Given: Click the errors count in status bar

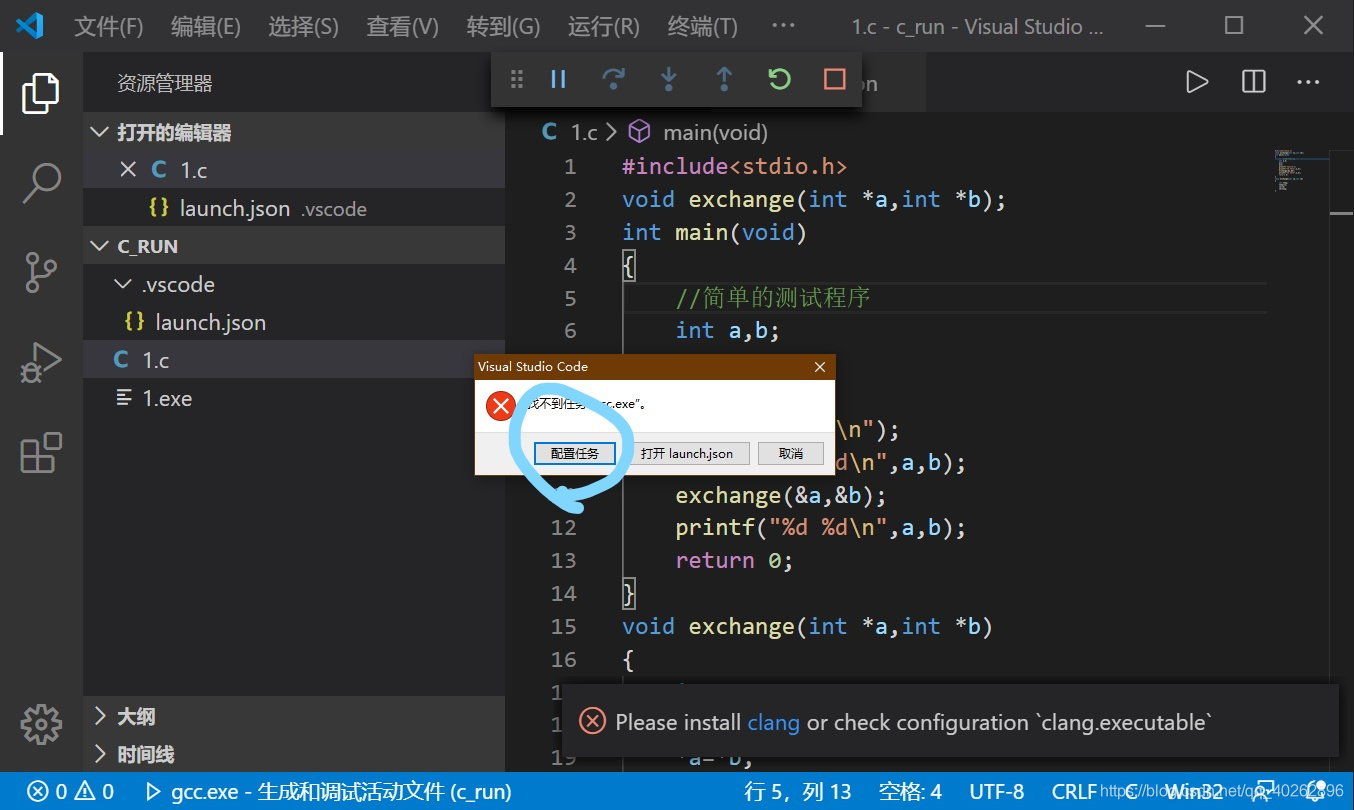Looking at the screenshot, I should [48, 792].
